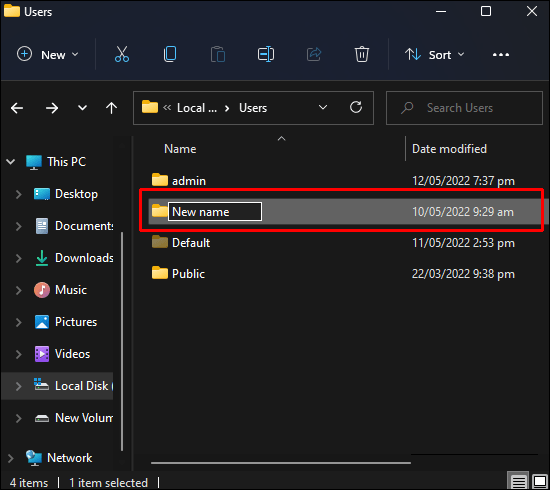Select Local Disk in navigation pane
The image size is (550, 490).
pyautogui.click(x=84, y=386)
